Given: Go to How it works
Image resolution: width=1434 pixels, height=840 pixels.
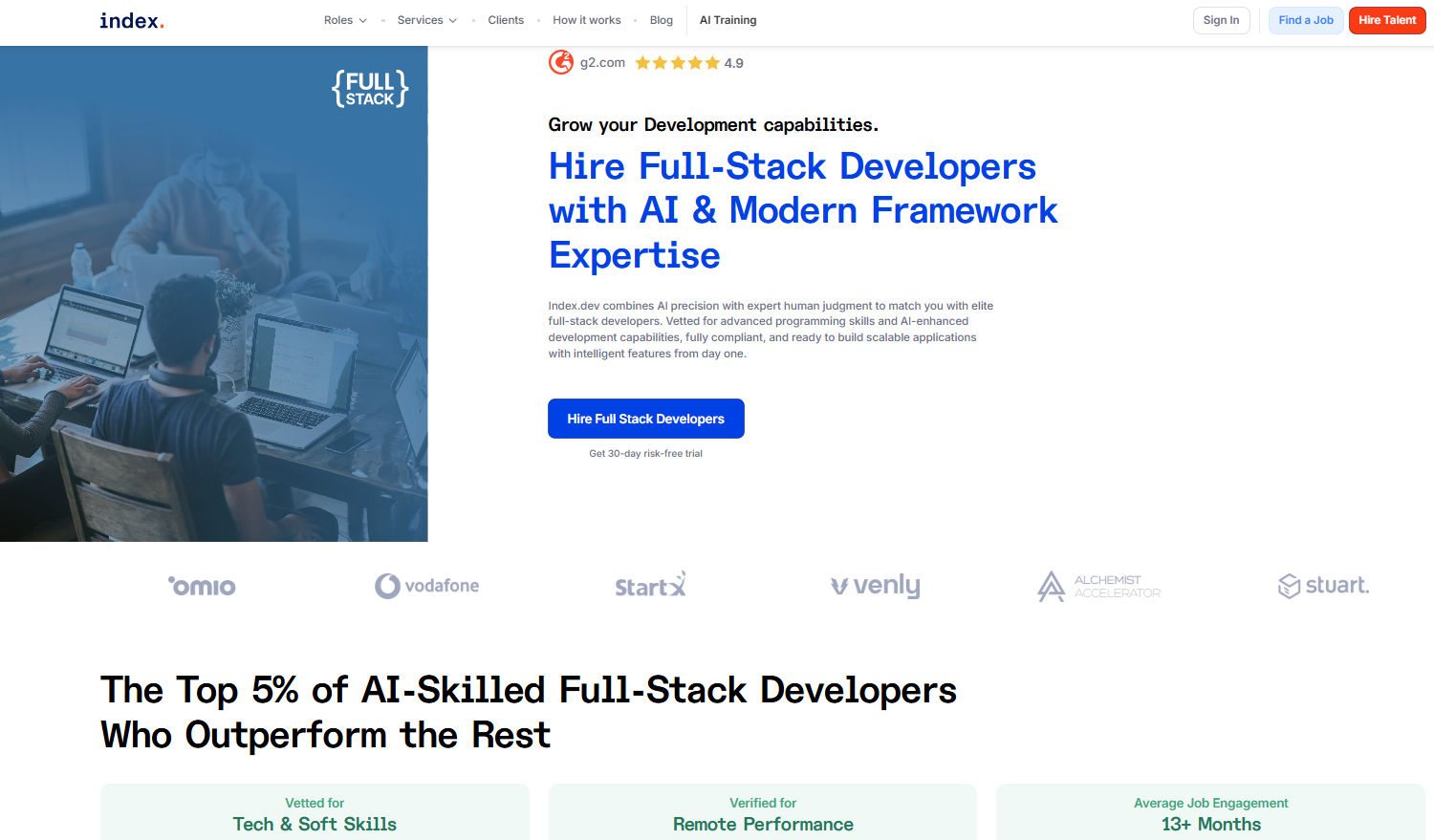Looking at the screenshot, I should click(586, 20).
